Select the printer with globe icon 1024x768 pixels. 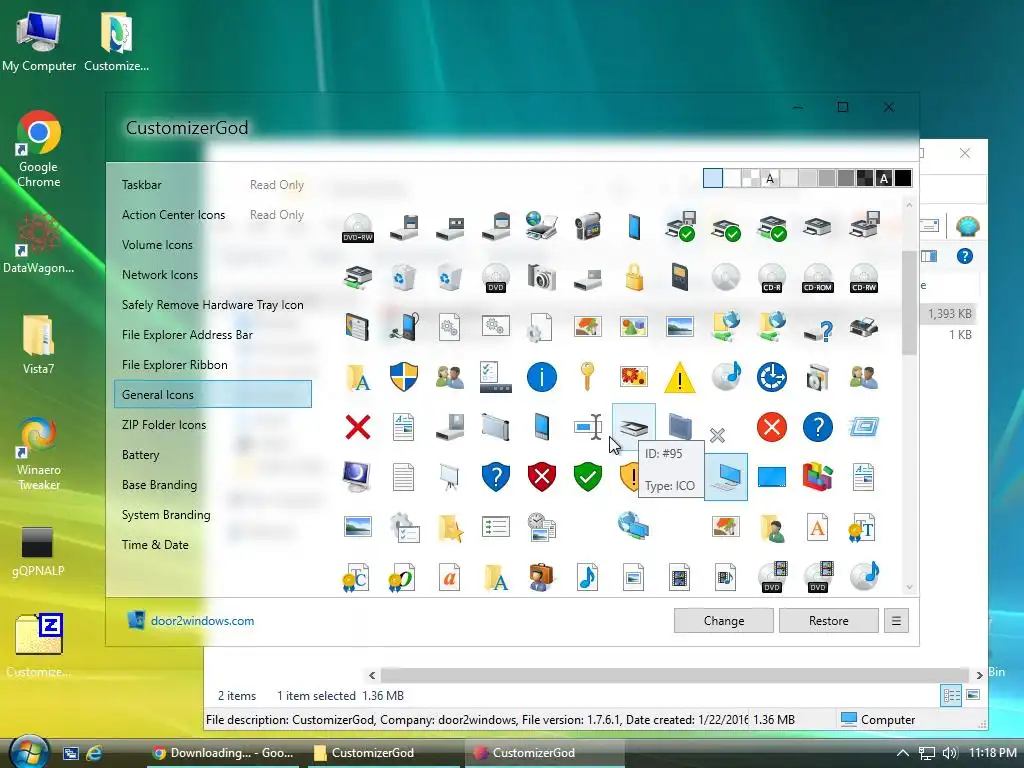541,226
